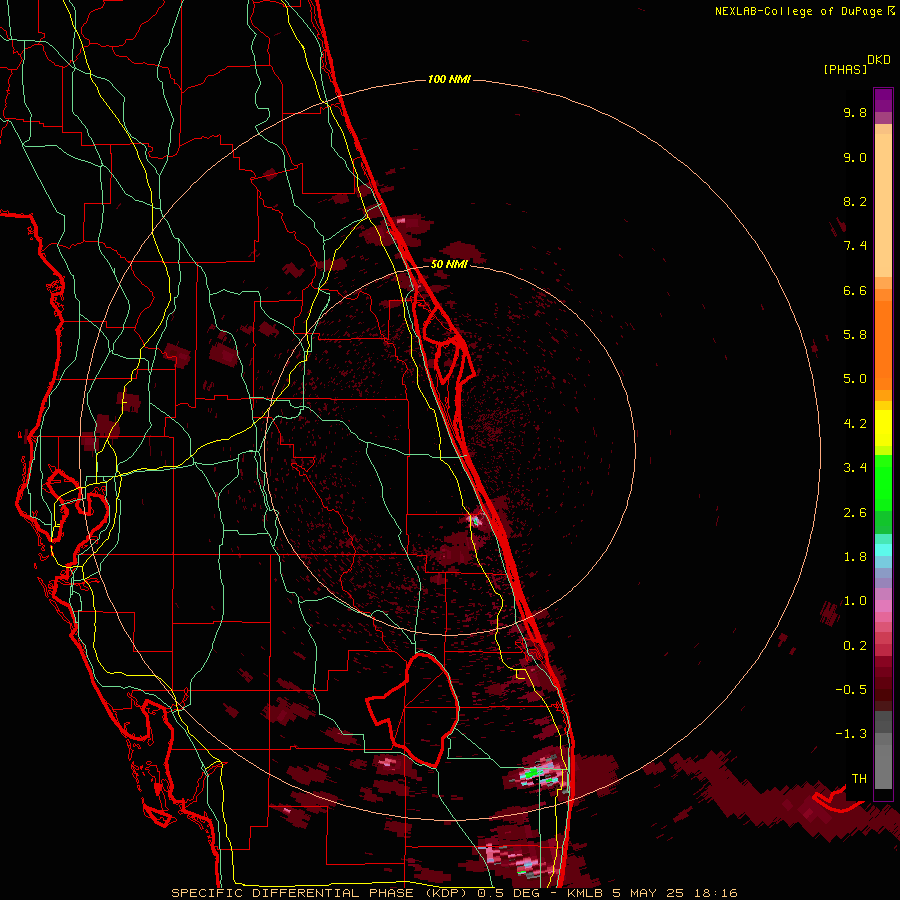
Task: Click the 9.8 value on the scale
Action: (855, 112)
